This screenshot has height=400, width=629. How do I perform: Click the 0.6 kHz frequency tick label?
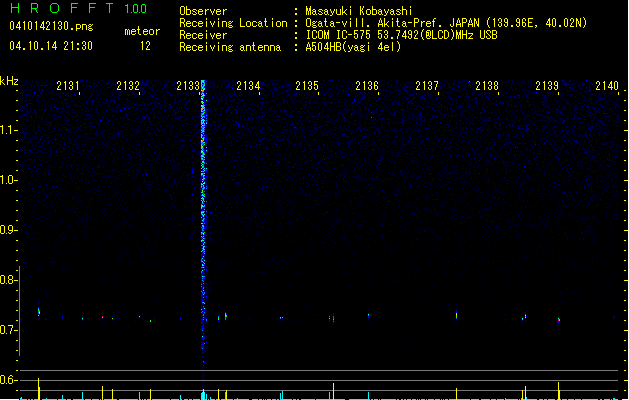tap(8, 380)
